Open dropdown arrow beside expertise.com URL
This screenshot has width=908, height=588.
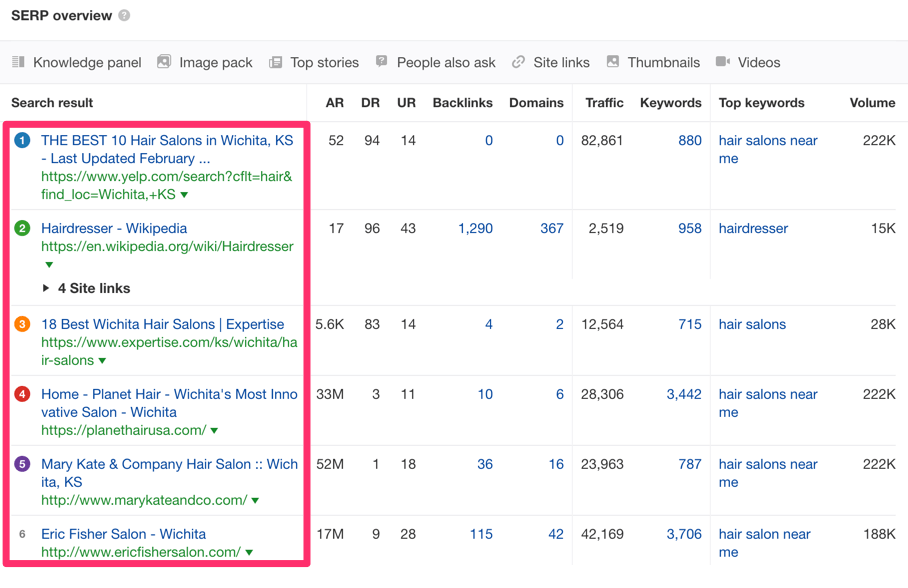(x=102, y=360)
